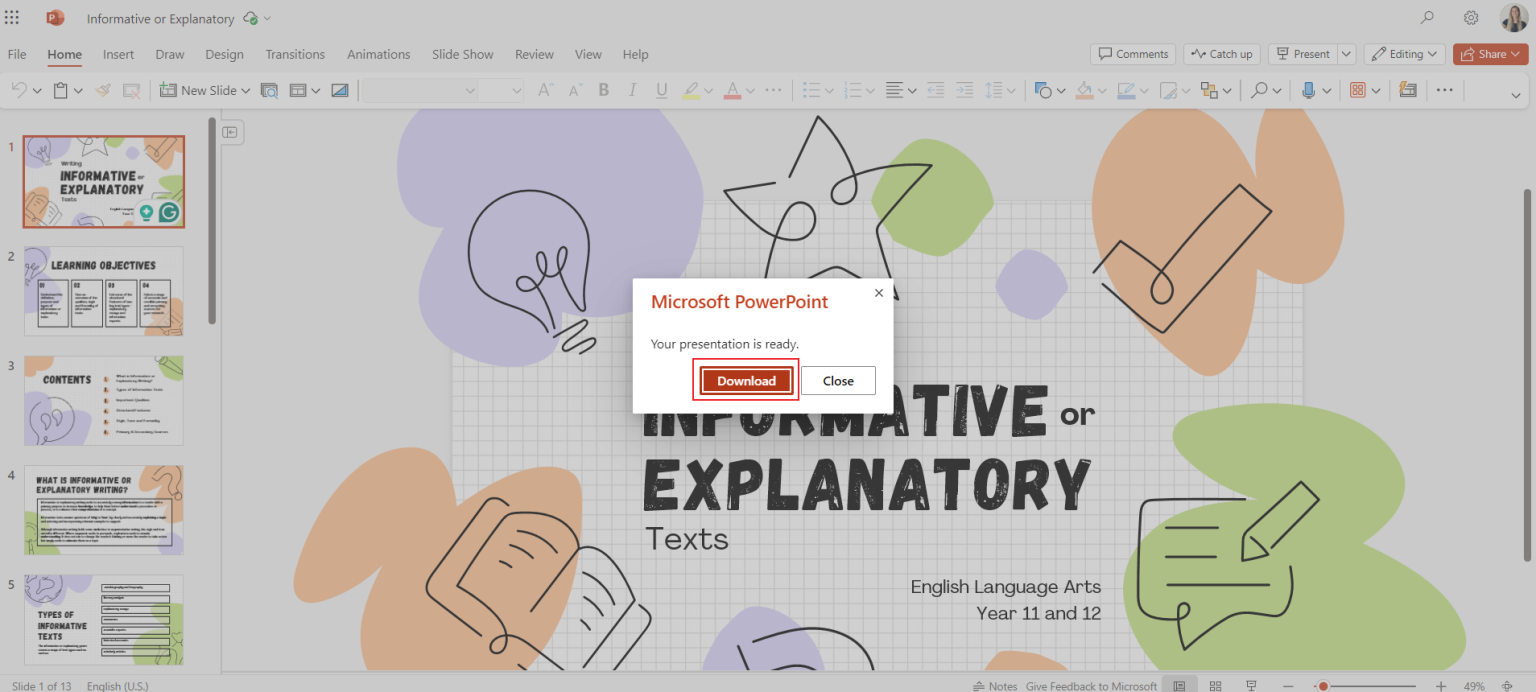Open the Find tool
The height and width of the screenshot is (692, 1536).
(1261, 90)
